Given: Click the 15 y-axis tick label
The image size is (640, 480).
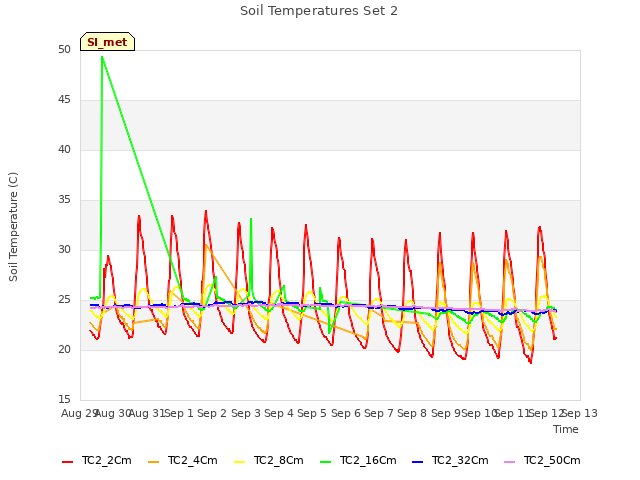Looking at the screenshot, I should coord(64,399).
